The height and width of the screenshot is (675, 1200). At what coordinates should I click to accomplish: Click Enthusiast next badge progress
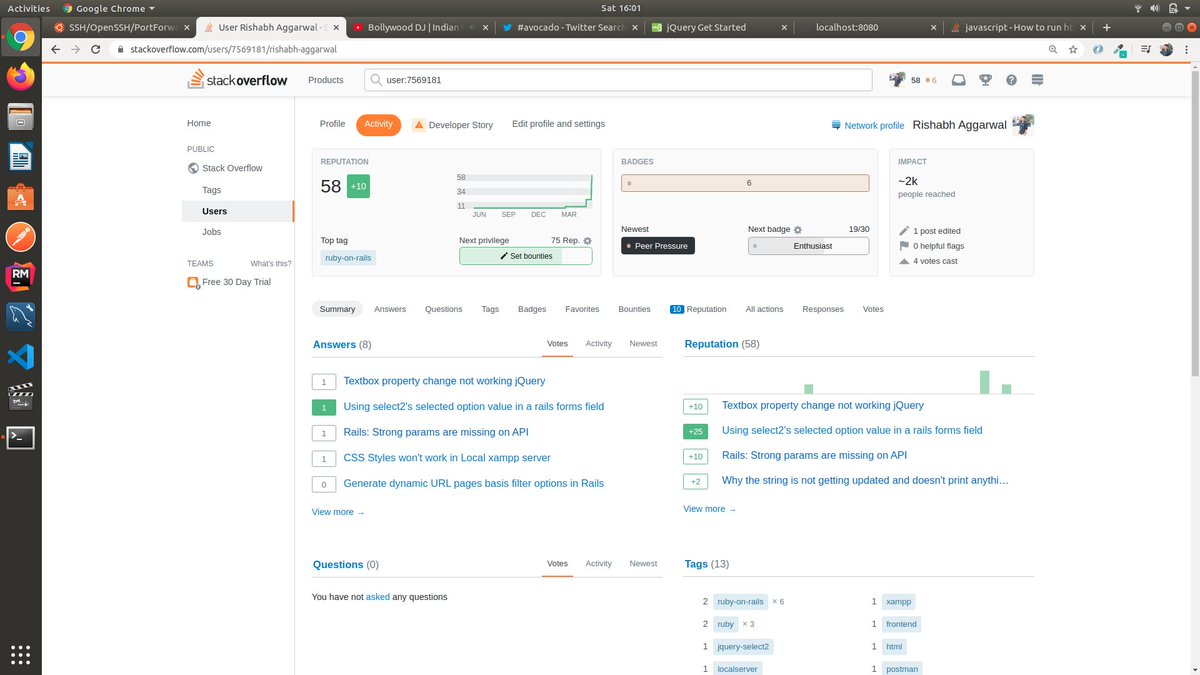point(808,245)
